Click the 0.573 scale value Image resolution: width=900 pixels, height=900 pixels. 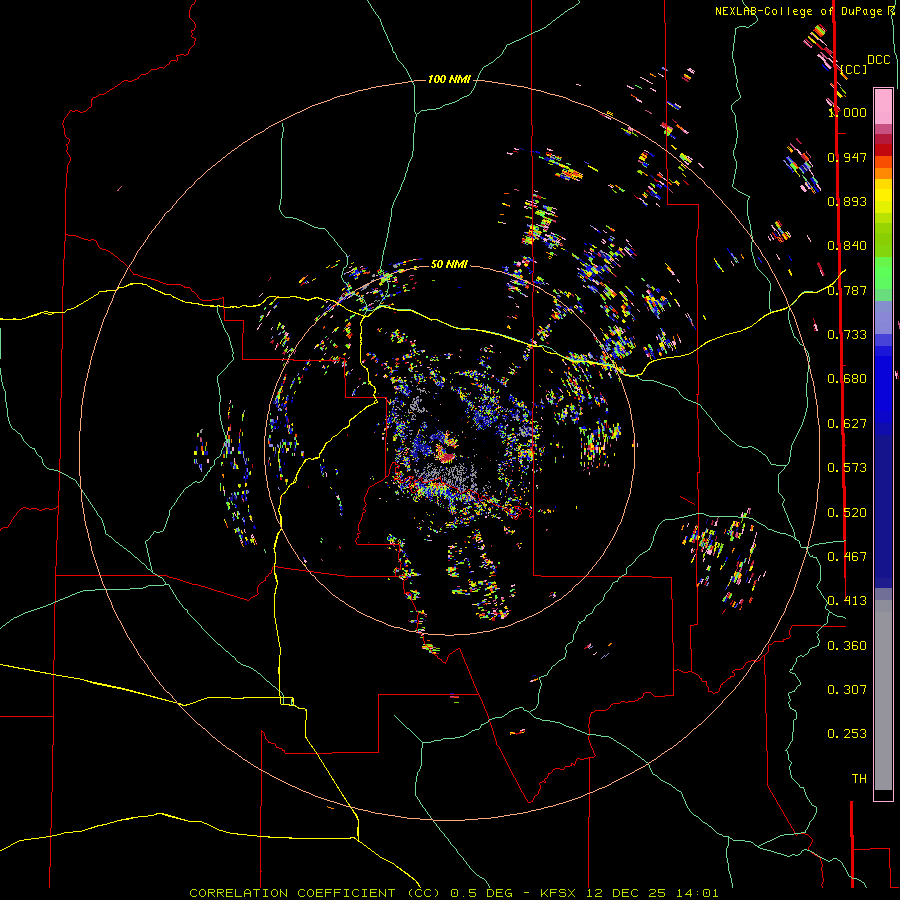point(848,468)
